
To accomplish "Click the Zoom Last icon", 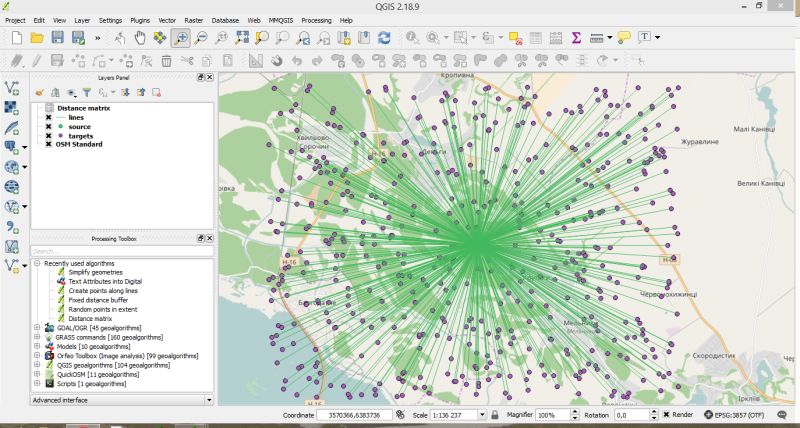I will 303,38.
